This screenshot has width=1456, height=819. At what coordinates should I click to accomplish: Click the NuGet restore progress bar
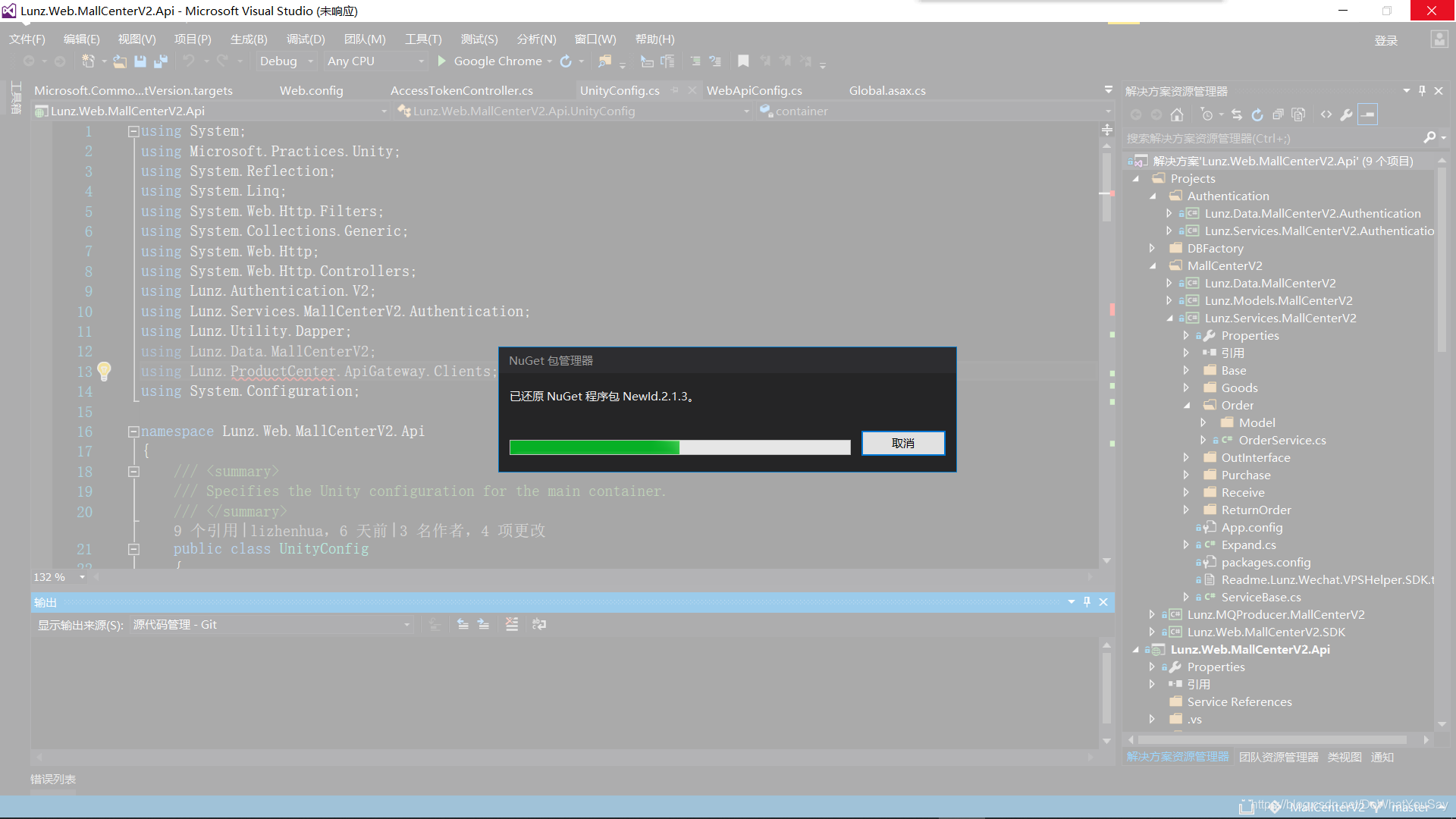pyautogui.click(x=679, y=447)
